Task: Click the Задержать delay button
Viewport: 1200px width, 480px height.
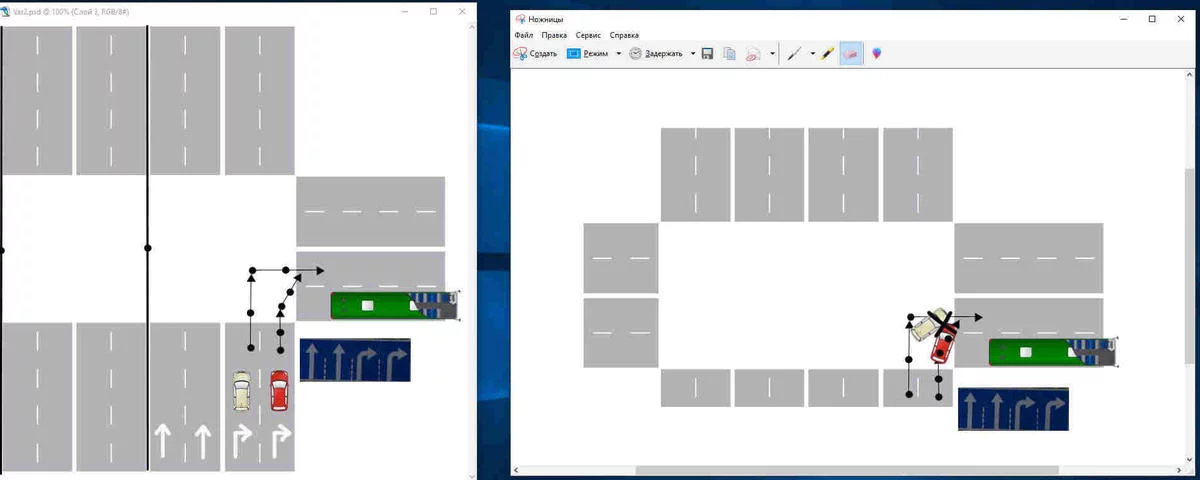Action: pos(655,54)
